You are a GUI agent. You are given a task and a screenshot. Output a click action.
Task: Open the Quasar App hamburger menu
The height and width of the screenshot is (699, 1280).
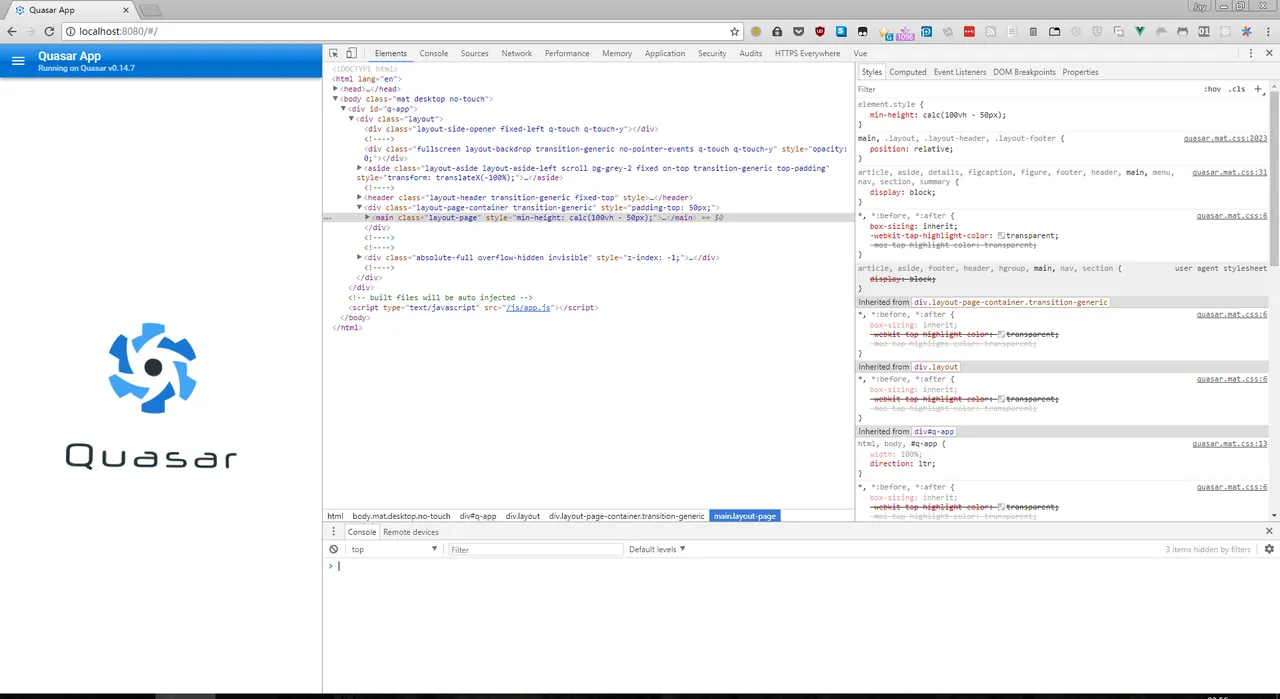[x=17, y=61]
